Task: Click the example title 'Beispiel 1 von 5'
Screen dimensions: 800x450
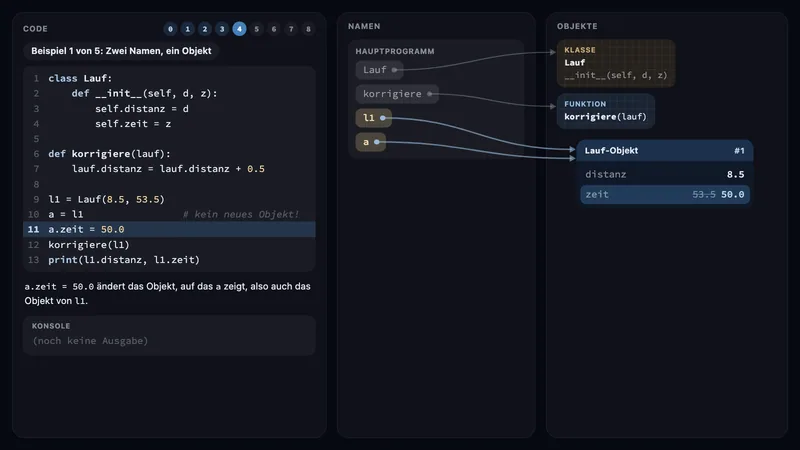Action: coord(121,51)
